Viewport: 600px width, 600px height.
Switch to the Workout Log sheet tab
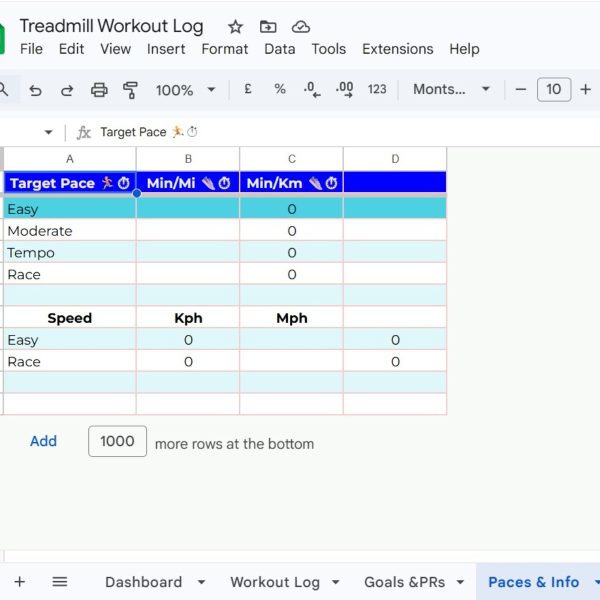point(275,582)
